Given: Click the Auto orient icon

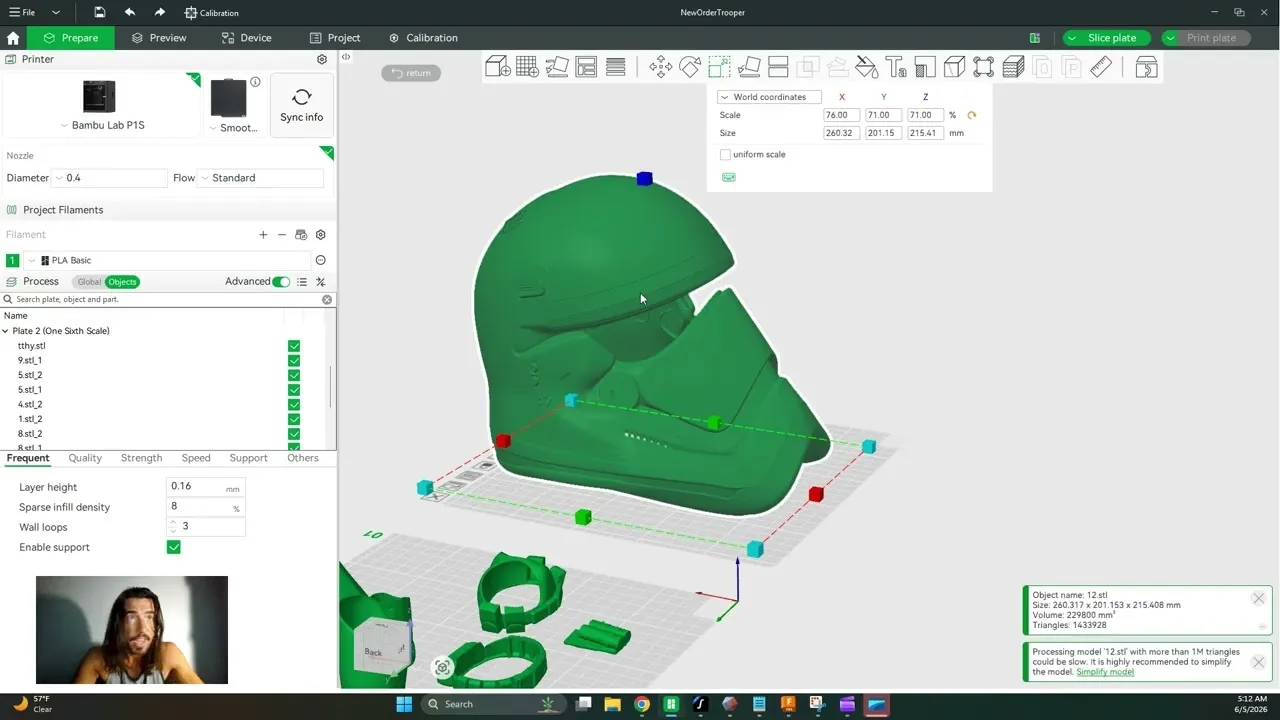Looking at the screenshot, I should pos(557,67).
